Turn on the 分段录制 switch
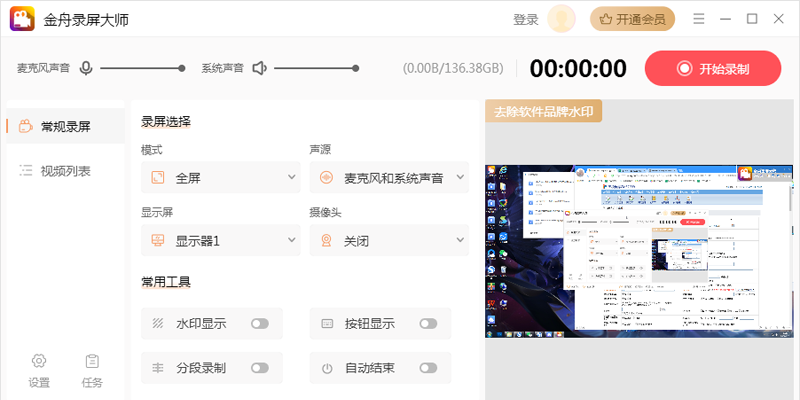This screenshot has height=400, width=800. pyautogui.click(x=260, y=368)
